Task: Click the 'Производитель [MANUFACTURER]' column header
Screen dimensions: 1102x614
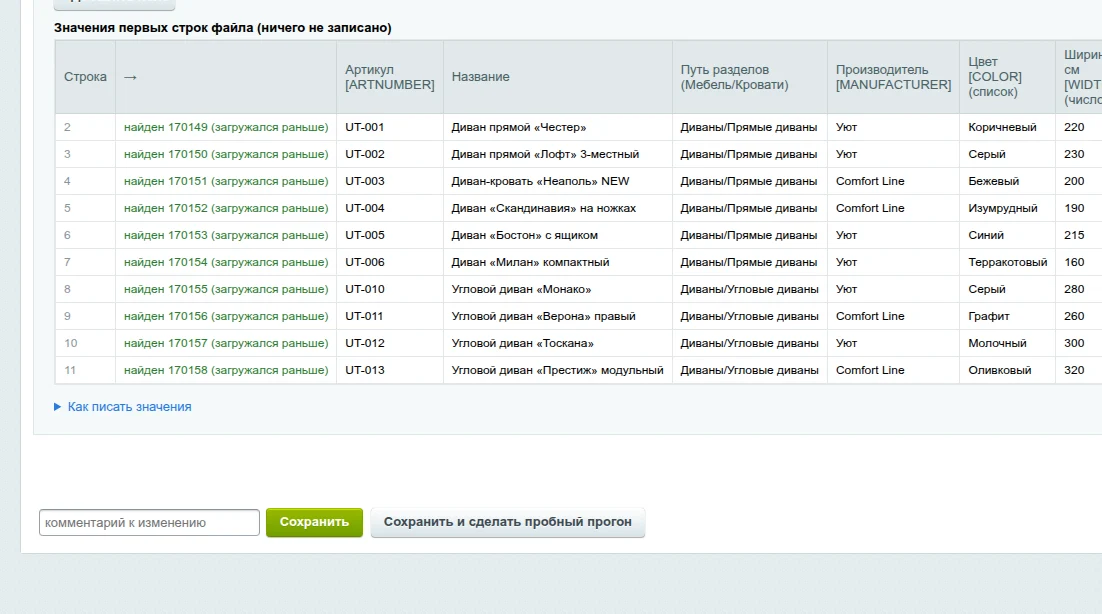Action: click(x=893, y=77)
